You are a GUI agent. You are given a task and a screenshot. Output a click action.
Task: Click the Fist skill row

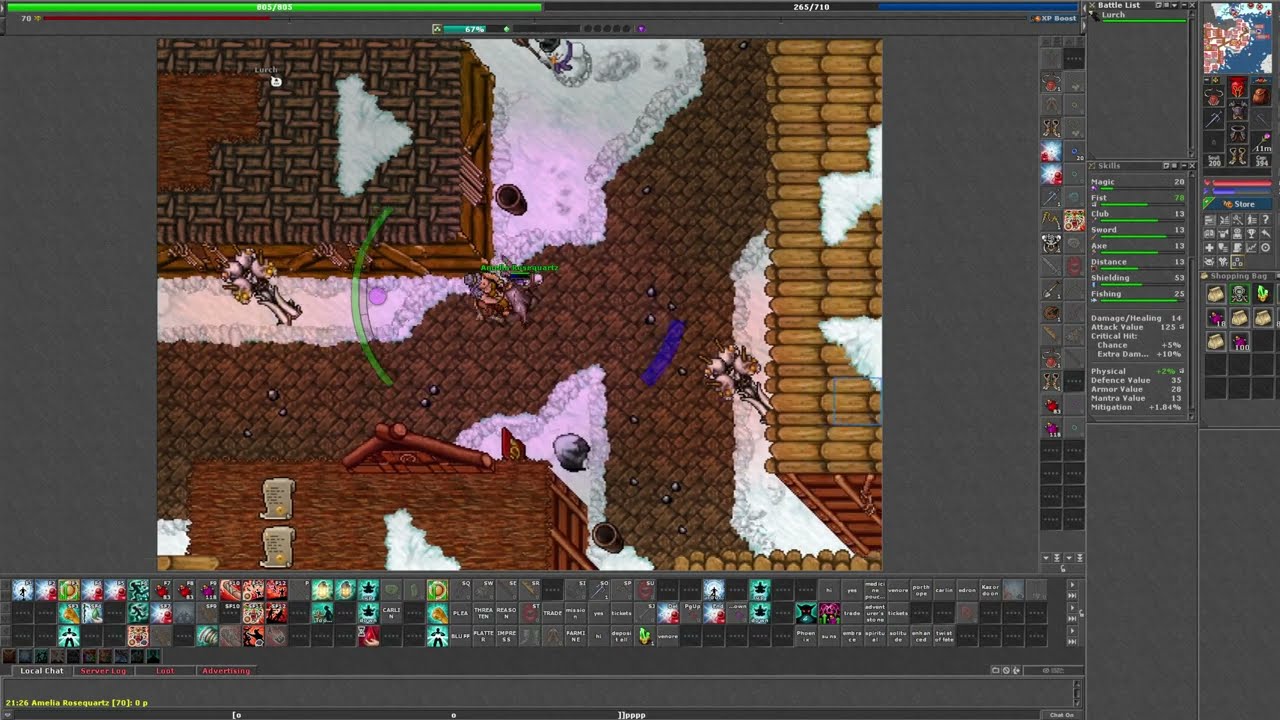(x=1138, y=200)
